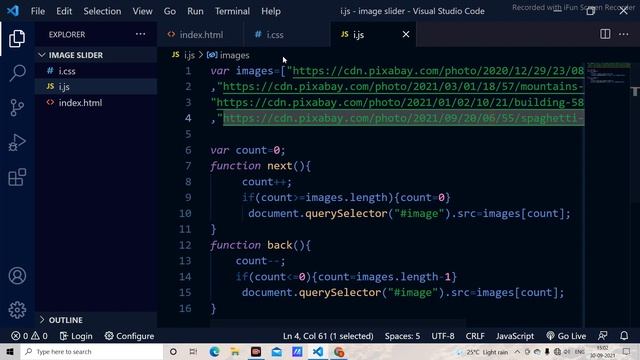Close the i.js editor tab

406,34
